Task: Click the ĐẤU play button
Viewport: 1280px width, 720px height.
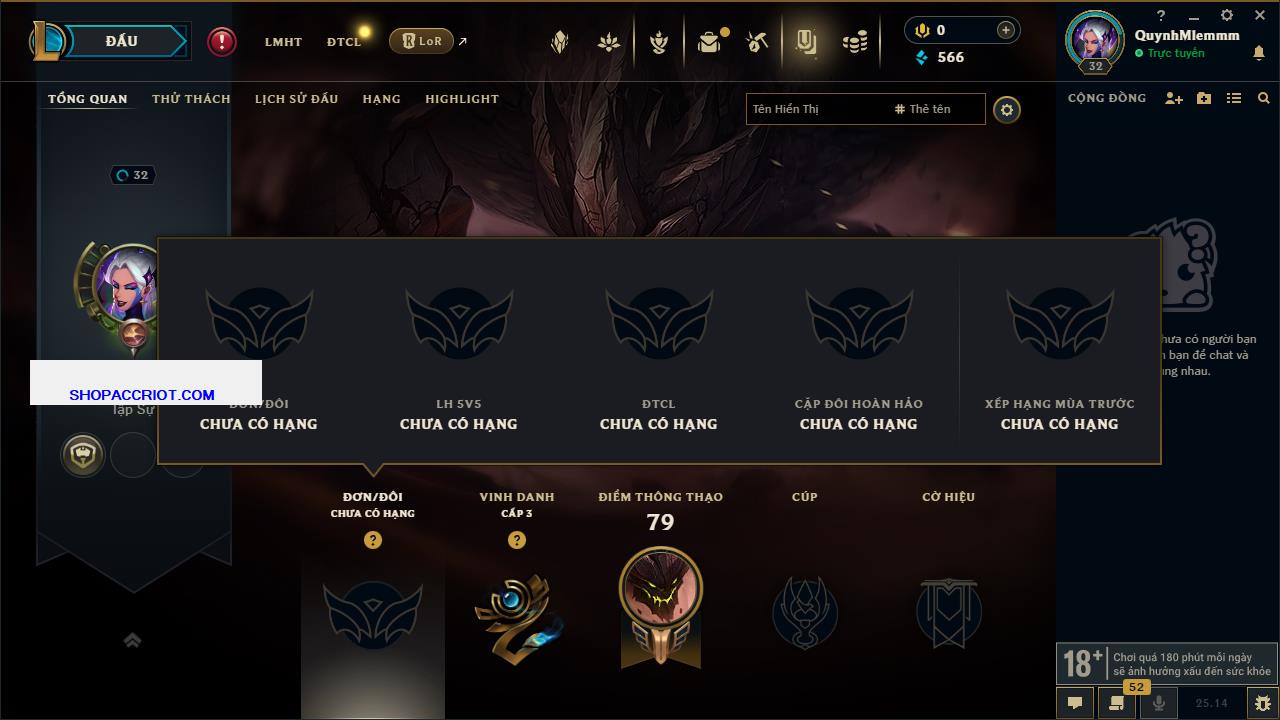Action: coord(120,41)
